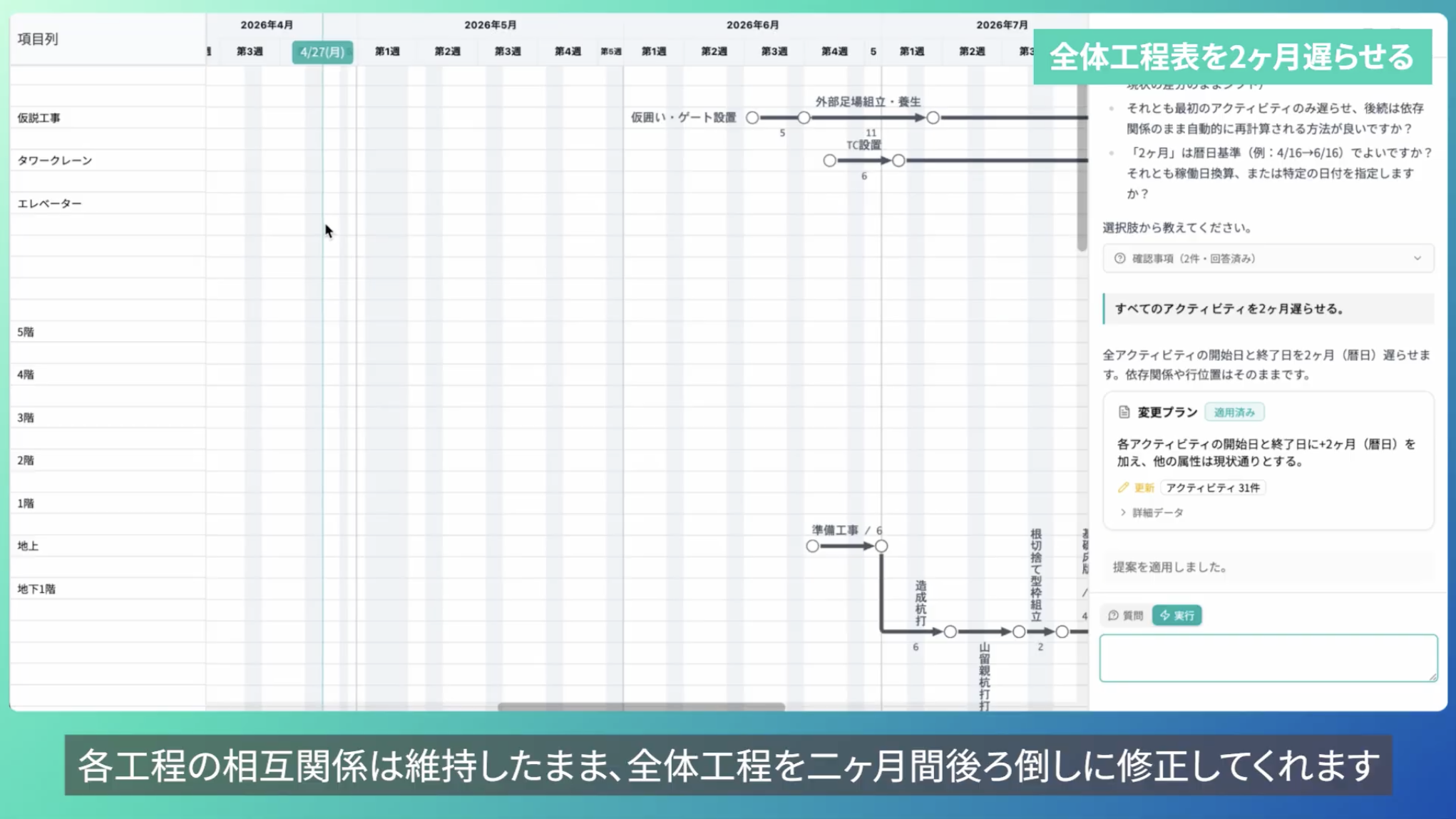The height and width of the screenshot is (819, 1456).
Task: Click 第2週 under 2026年6月
Action: coord(714,51)
